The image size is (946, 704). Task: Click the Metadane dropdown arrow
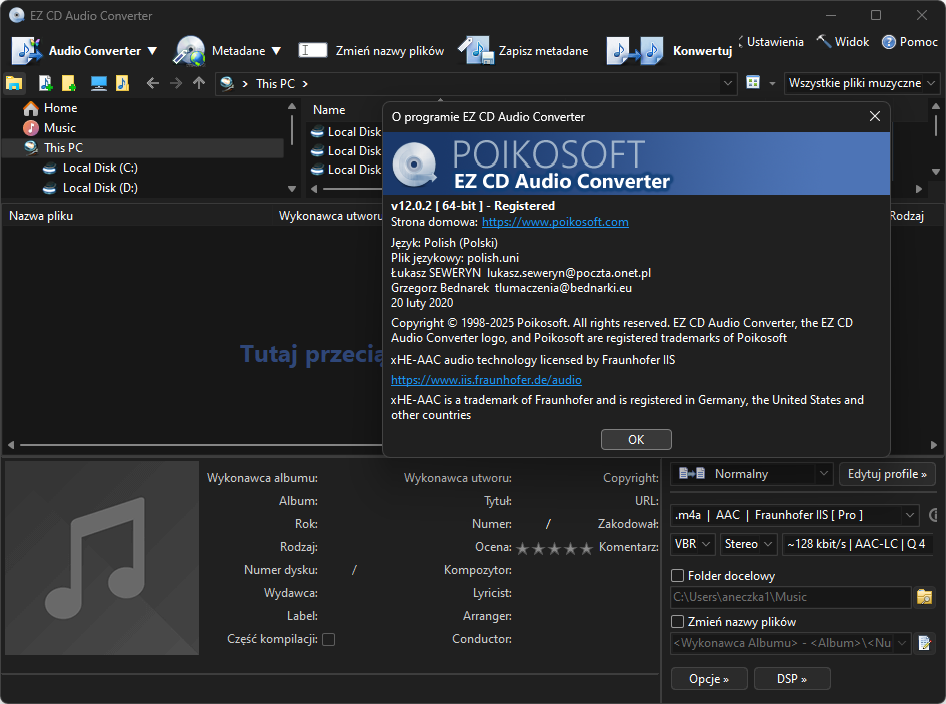276,51
